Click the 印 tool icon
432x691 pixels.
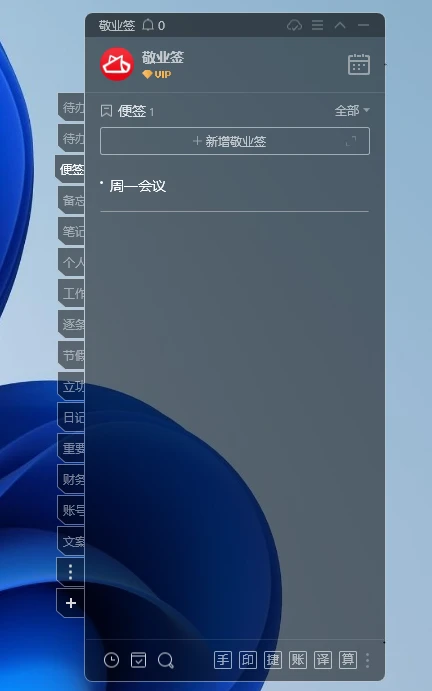[248, 660]
